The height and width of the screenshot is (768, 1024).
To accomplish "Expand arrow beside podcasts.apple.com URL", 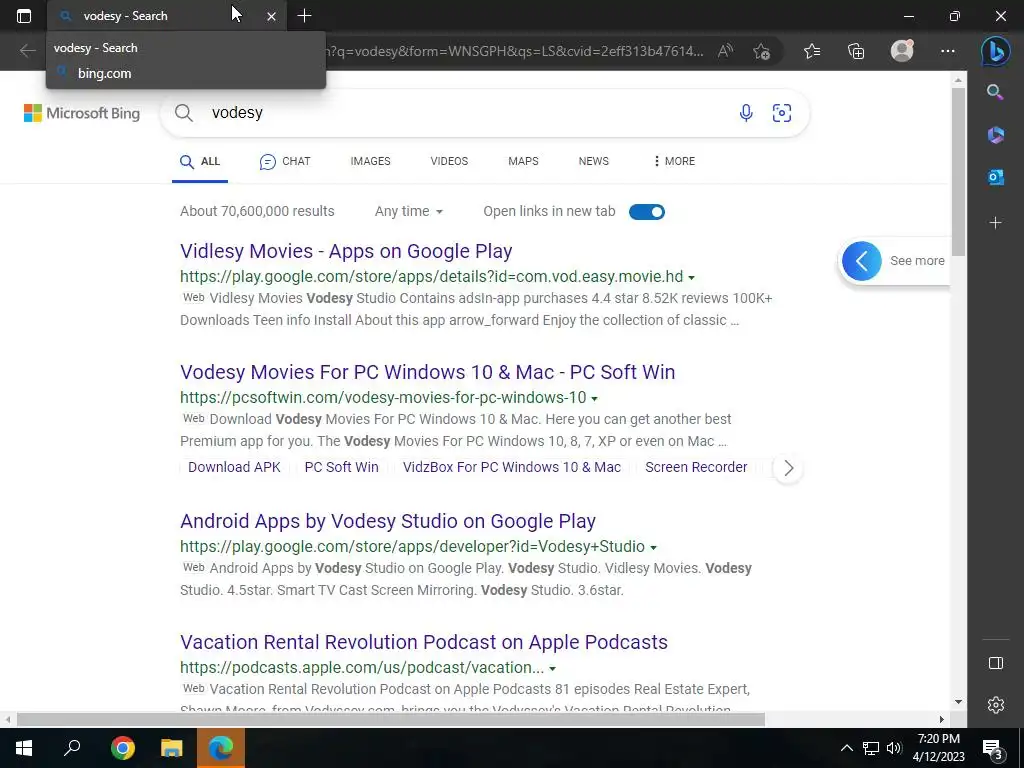I will coord(552,669).
